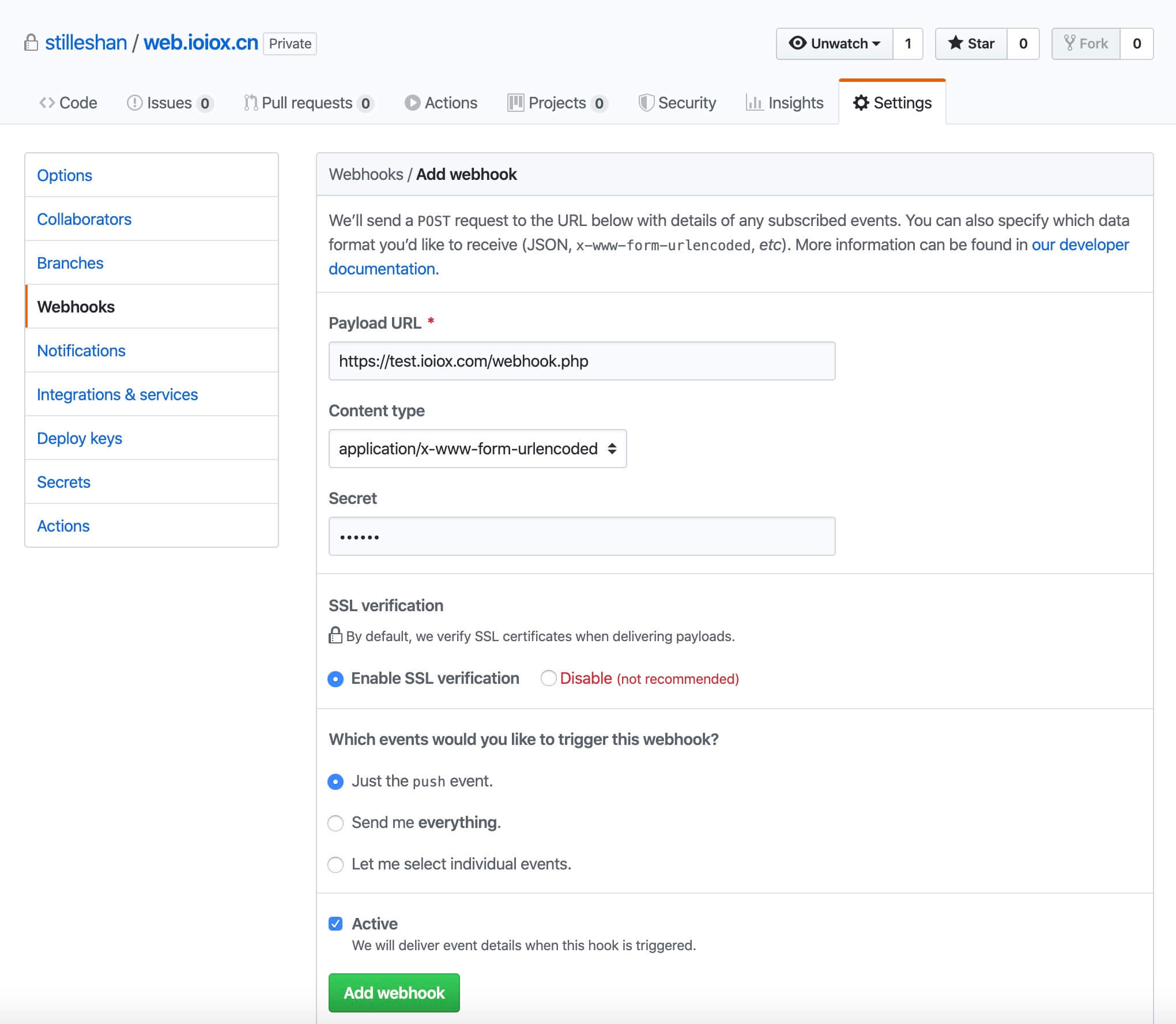Screen dimensions: 1176x1024
Task: Click the Disable not recommended label
Action: pyautogui.click(x=649, y=679)
